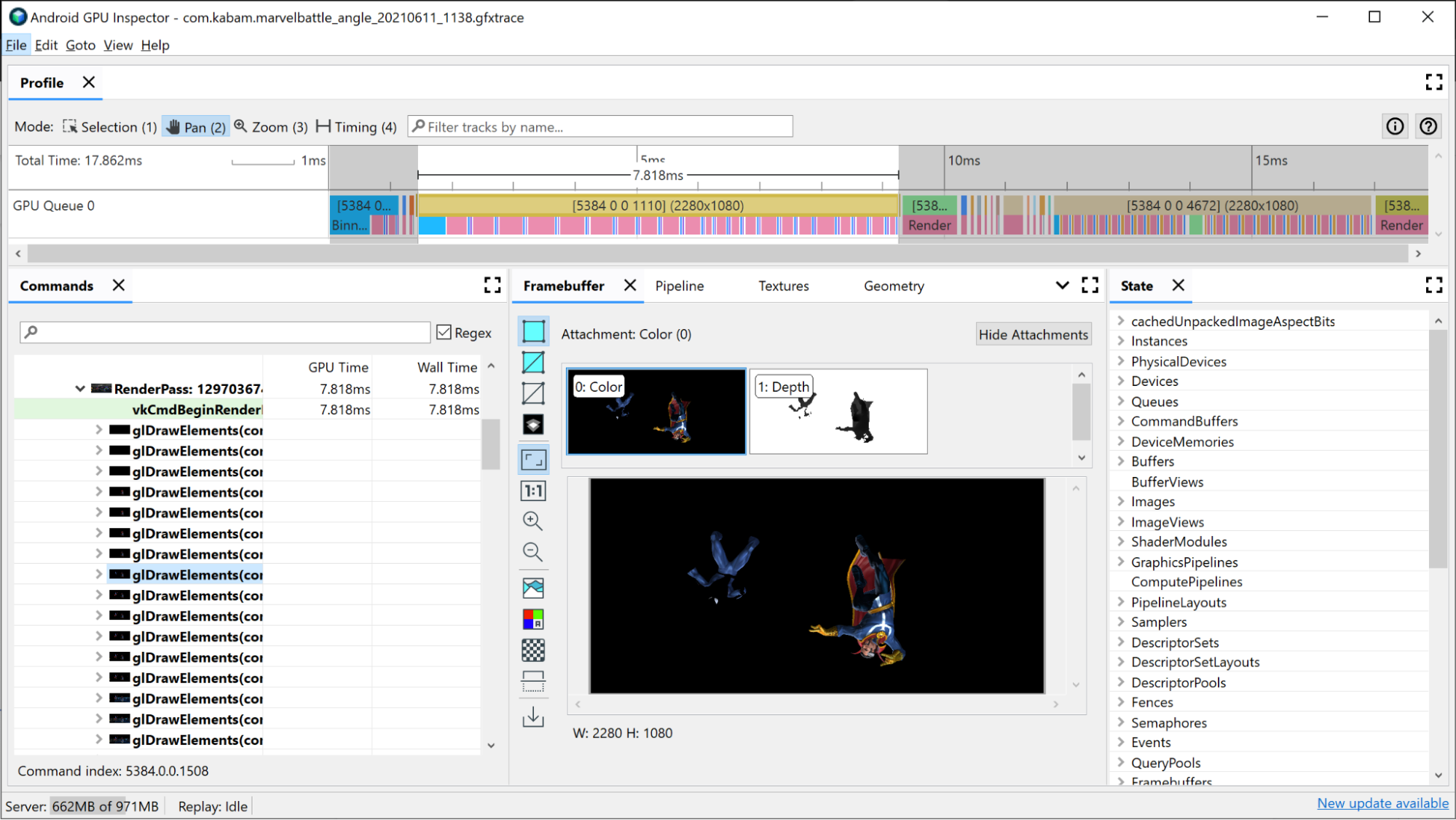1456x820 pixels.
Task: Click the fit-to-window scale icon
Action: coord(533,458)
